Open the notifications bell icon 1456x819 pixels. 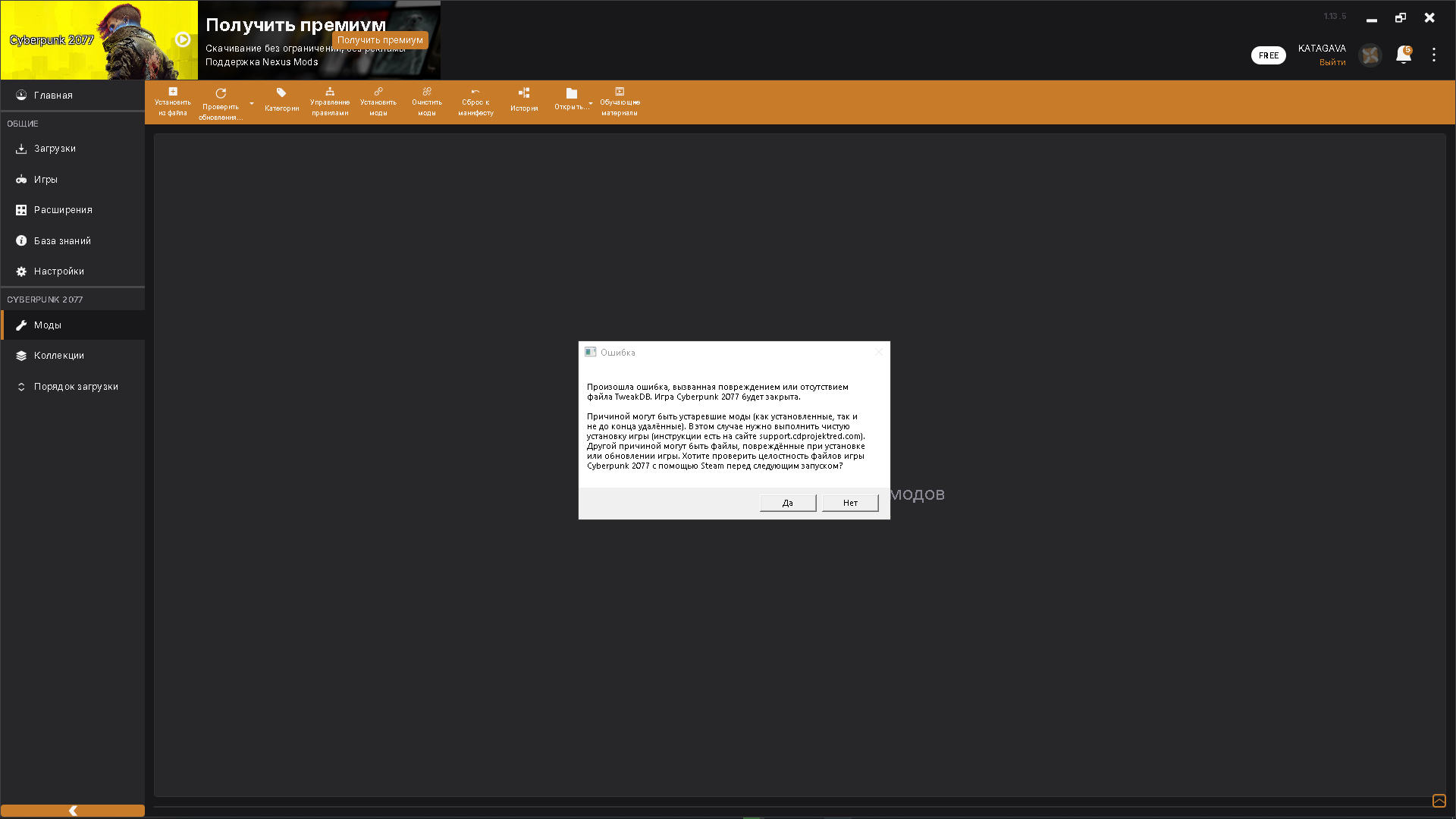click(1404, 55)
